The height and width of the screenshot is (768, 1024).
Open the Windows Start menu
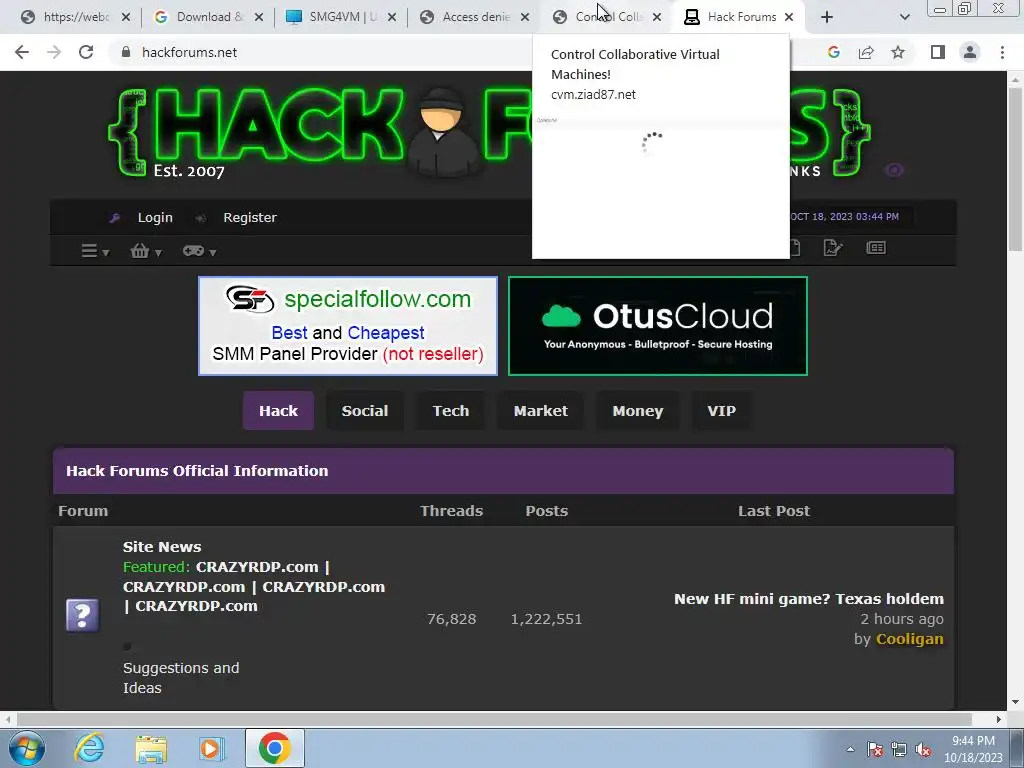tap(27, 748)
